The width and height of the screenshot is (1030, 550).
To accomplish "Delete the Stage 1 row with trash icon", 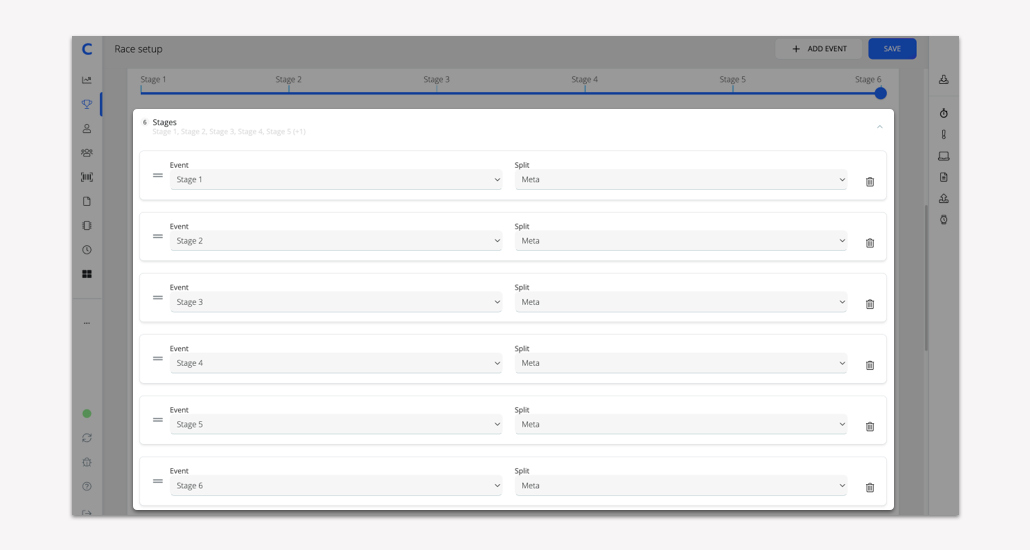I will [870, 182].
